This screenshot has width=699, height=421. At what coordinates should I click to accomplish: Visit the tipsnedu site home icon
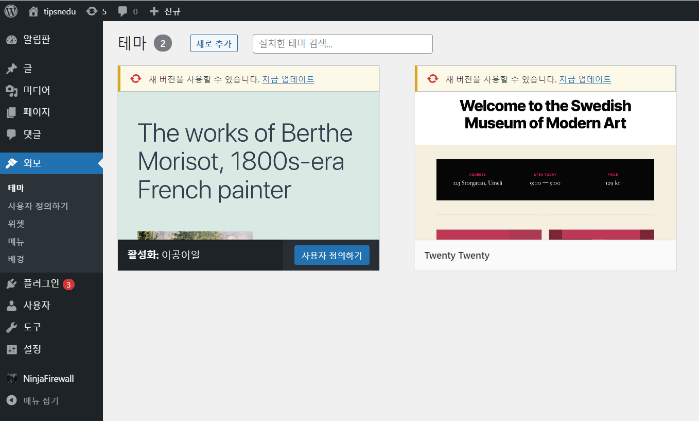33,11
